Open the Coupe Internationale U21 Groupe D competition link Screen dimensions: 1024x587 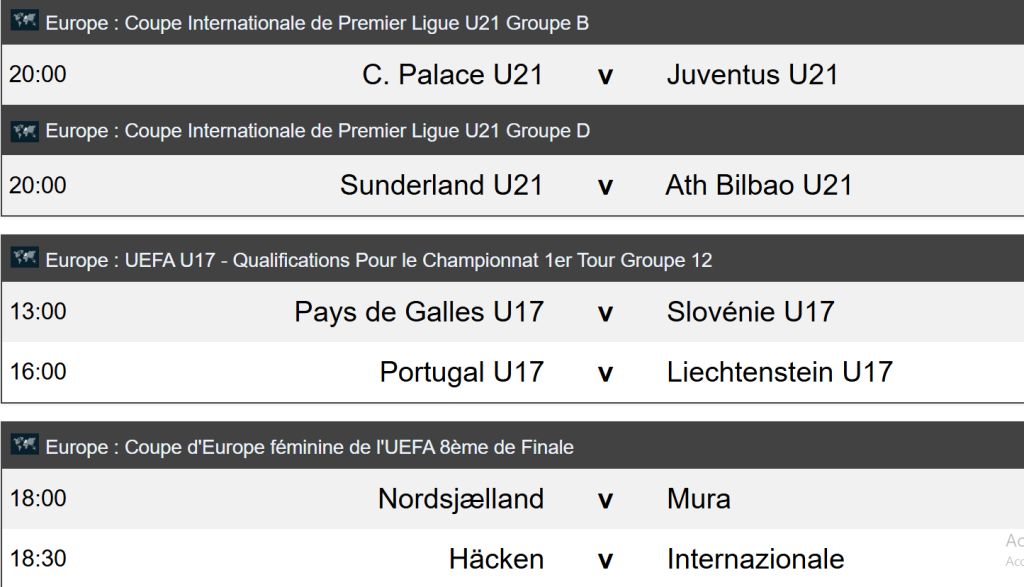pos(317,132)
